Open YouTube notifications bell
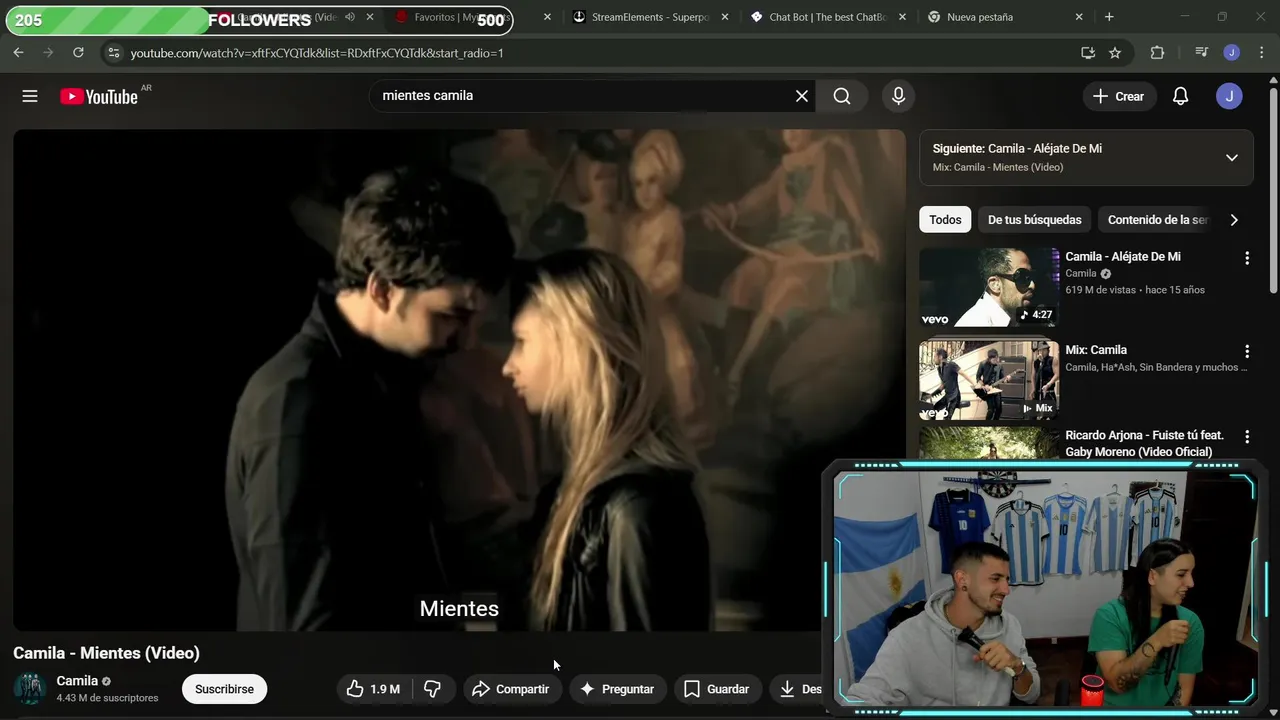Image resolution: width=1280 pixels, height=720 pixels. tap(1180, 96)
